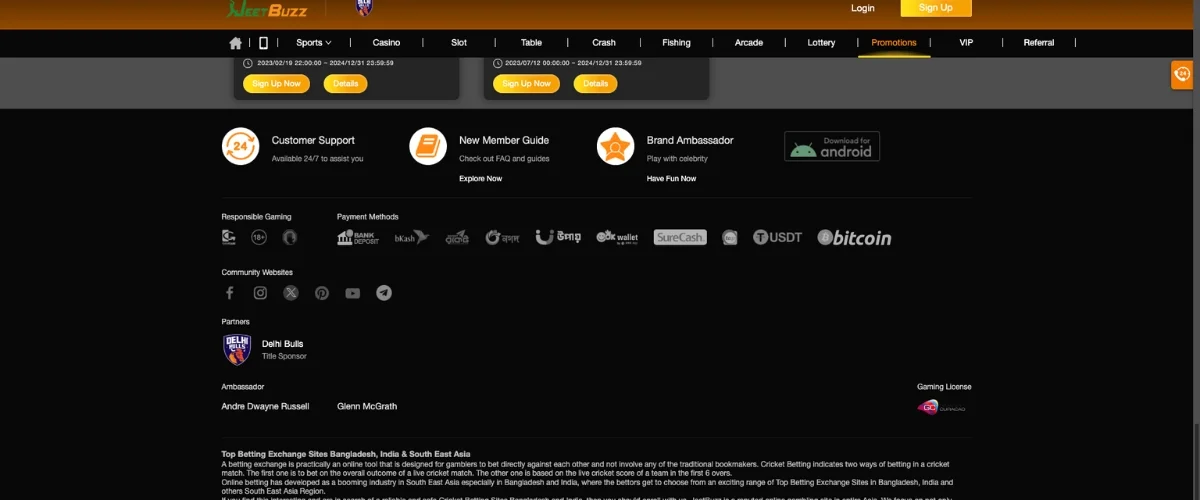This screenshot has width=1200, height=500.
Task: Select the Promotions tab
Action: pyautogui.click(x=893, y=43)
